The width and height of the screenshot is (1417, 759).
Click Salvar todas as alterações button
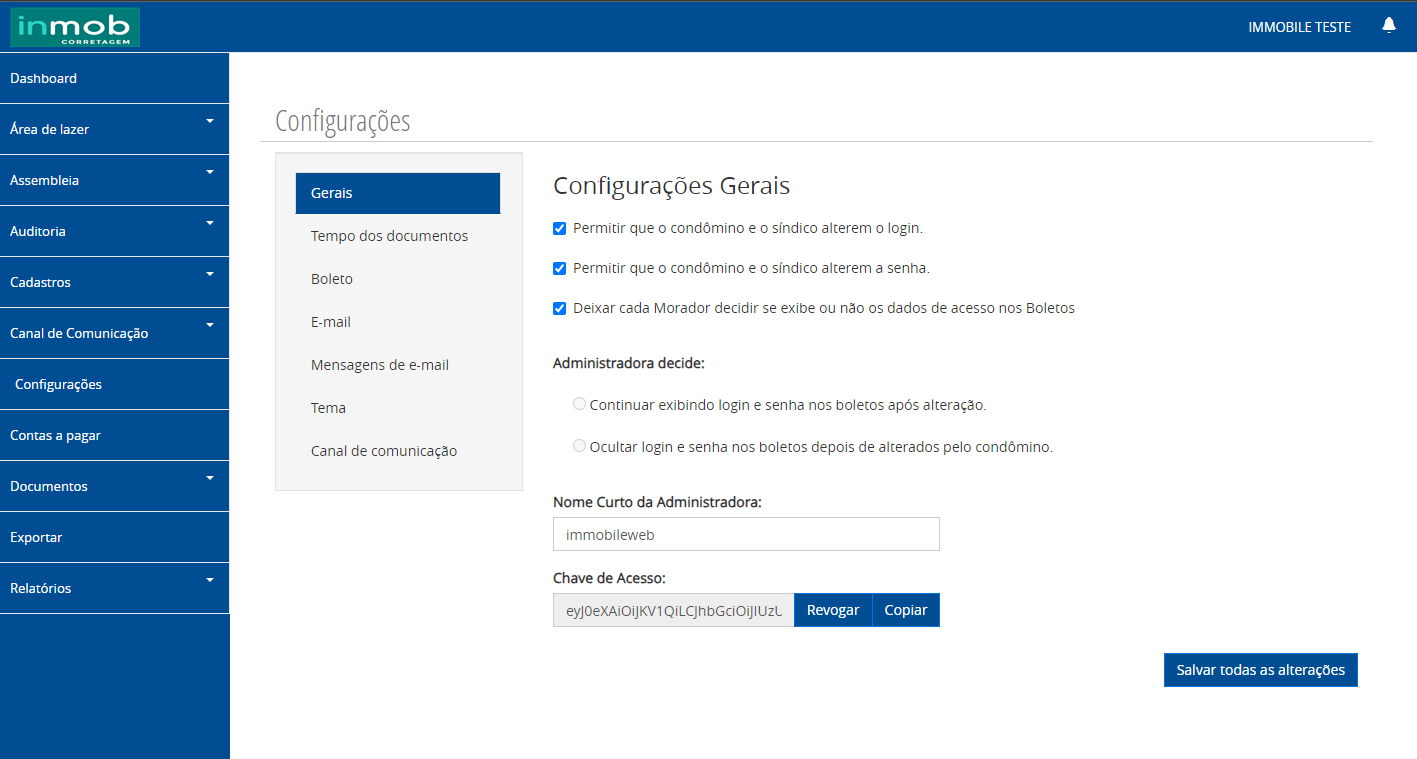(x=1261, y=670)
